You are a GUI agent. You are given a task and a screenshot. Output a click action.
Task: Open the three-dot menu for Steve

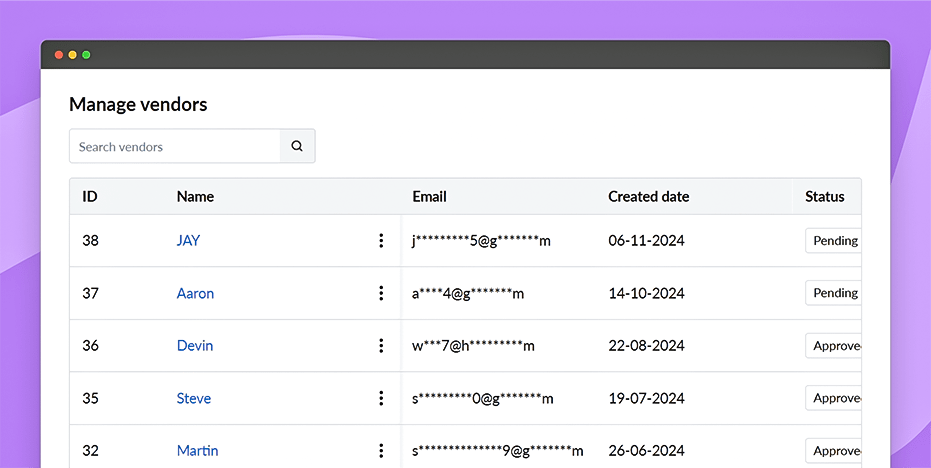(x=381, y=398)
